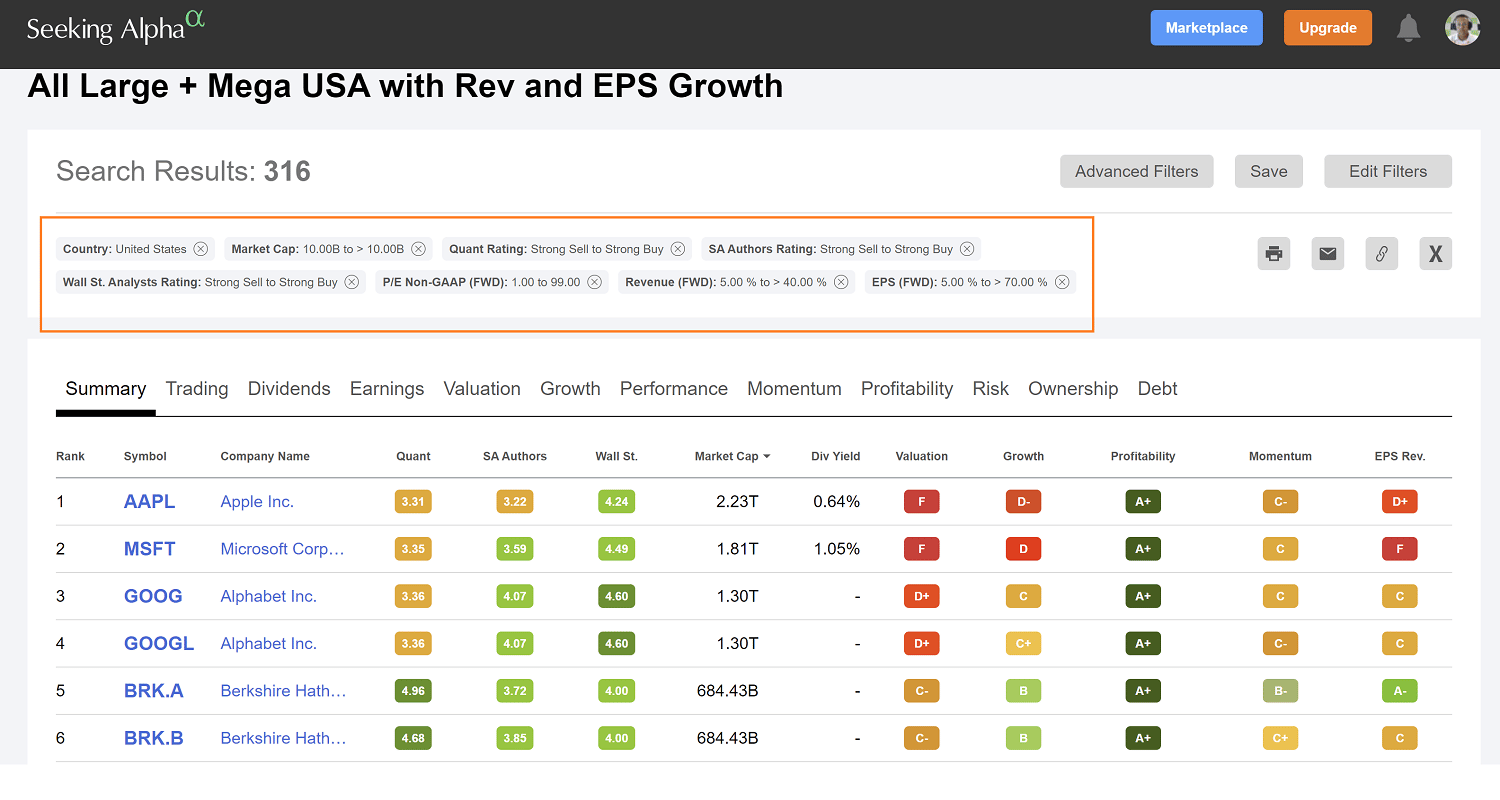
Task: Open the BRK.A symbol link
Action: tap(154, 691)
